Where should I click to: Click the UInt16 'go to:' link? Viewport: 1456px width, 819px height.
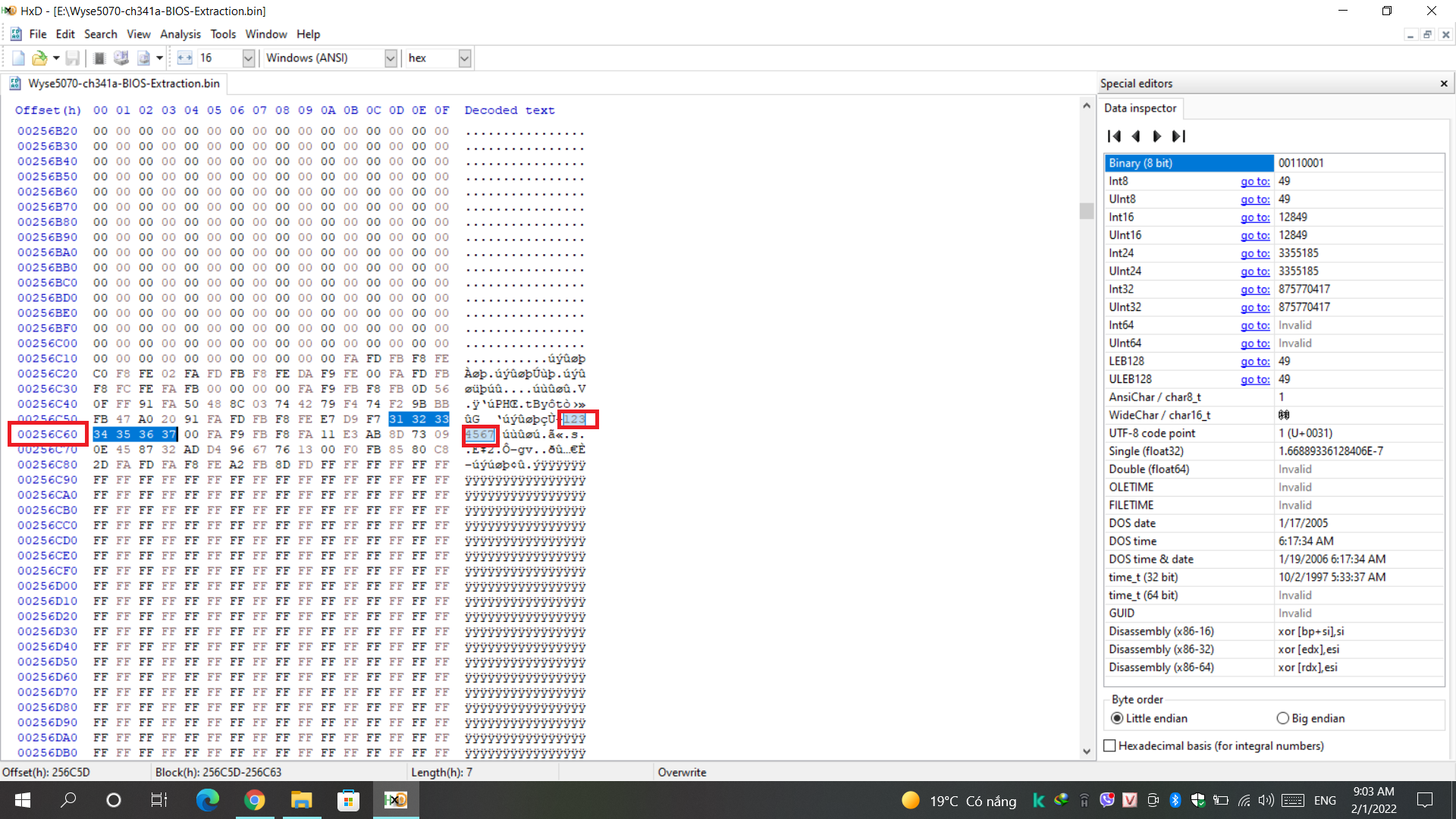(1254, 236)
